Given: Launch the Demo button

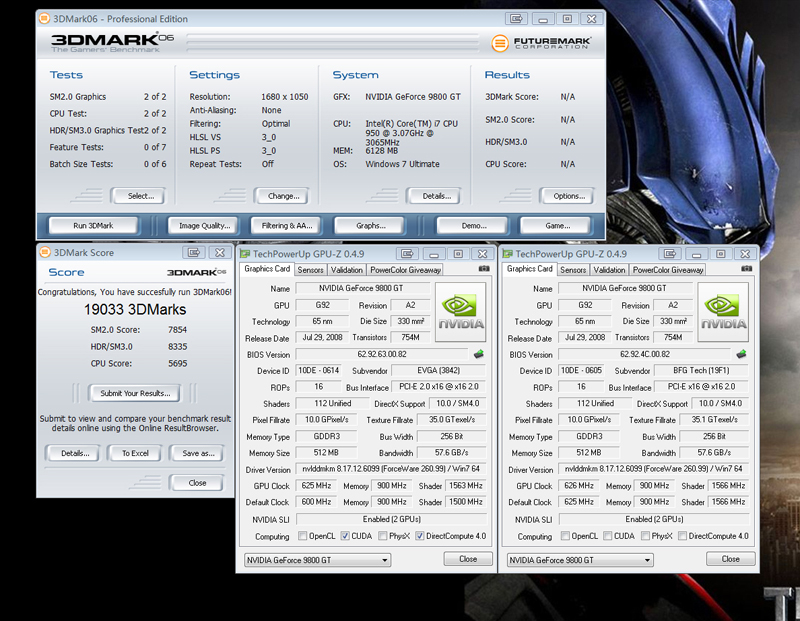Looking at the screenshot, I should (x=473, y=226).
